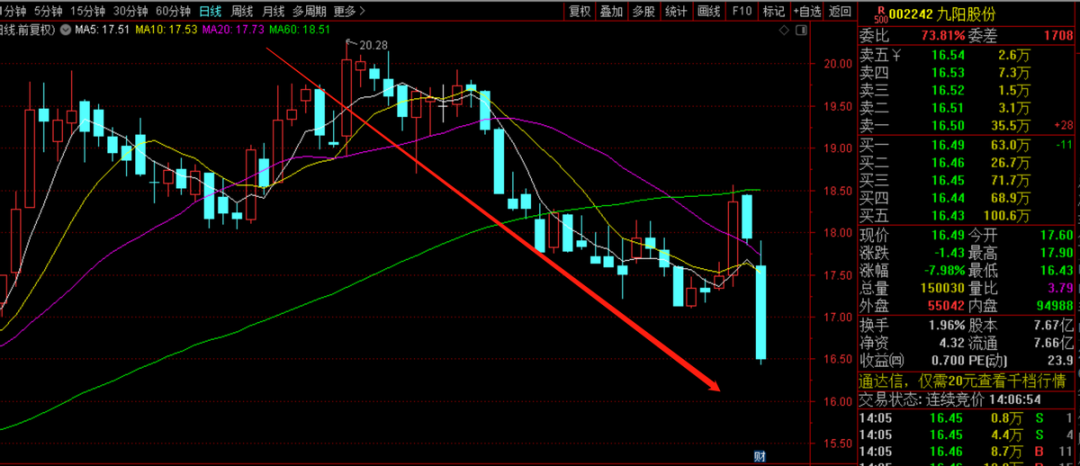
Task: Expand the 更多 periods menu
Action: 347,11
